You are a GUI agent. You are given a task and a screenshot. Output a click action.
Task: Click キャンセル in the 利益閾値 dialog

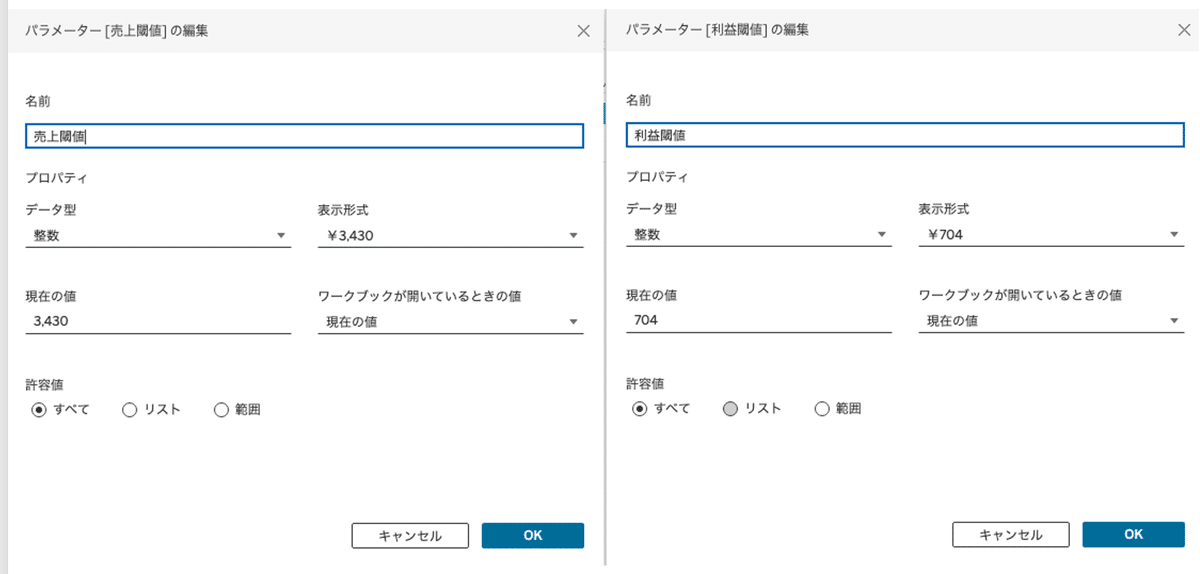pos(1011,534)
